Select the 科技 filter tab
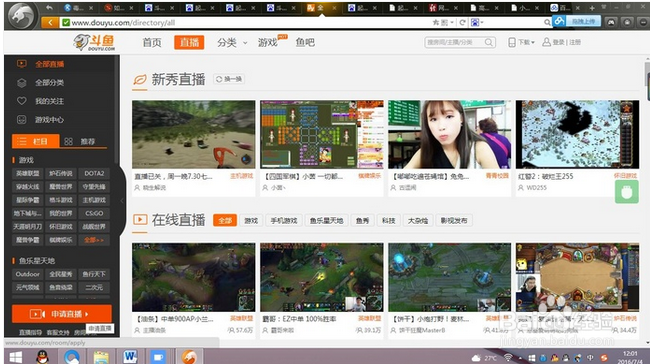650x364 pixels. pos(388,221)
